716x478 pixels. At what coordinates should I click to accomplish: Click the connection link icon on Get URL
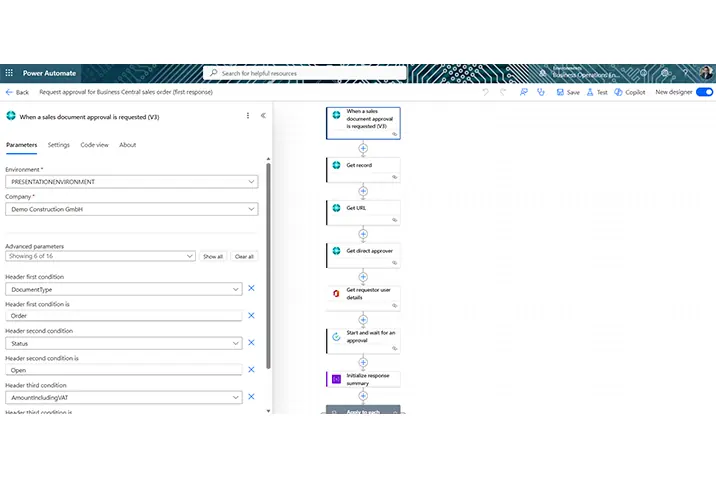click(x=395, y=220)
